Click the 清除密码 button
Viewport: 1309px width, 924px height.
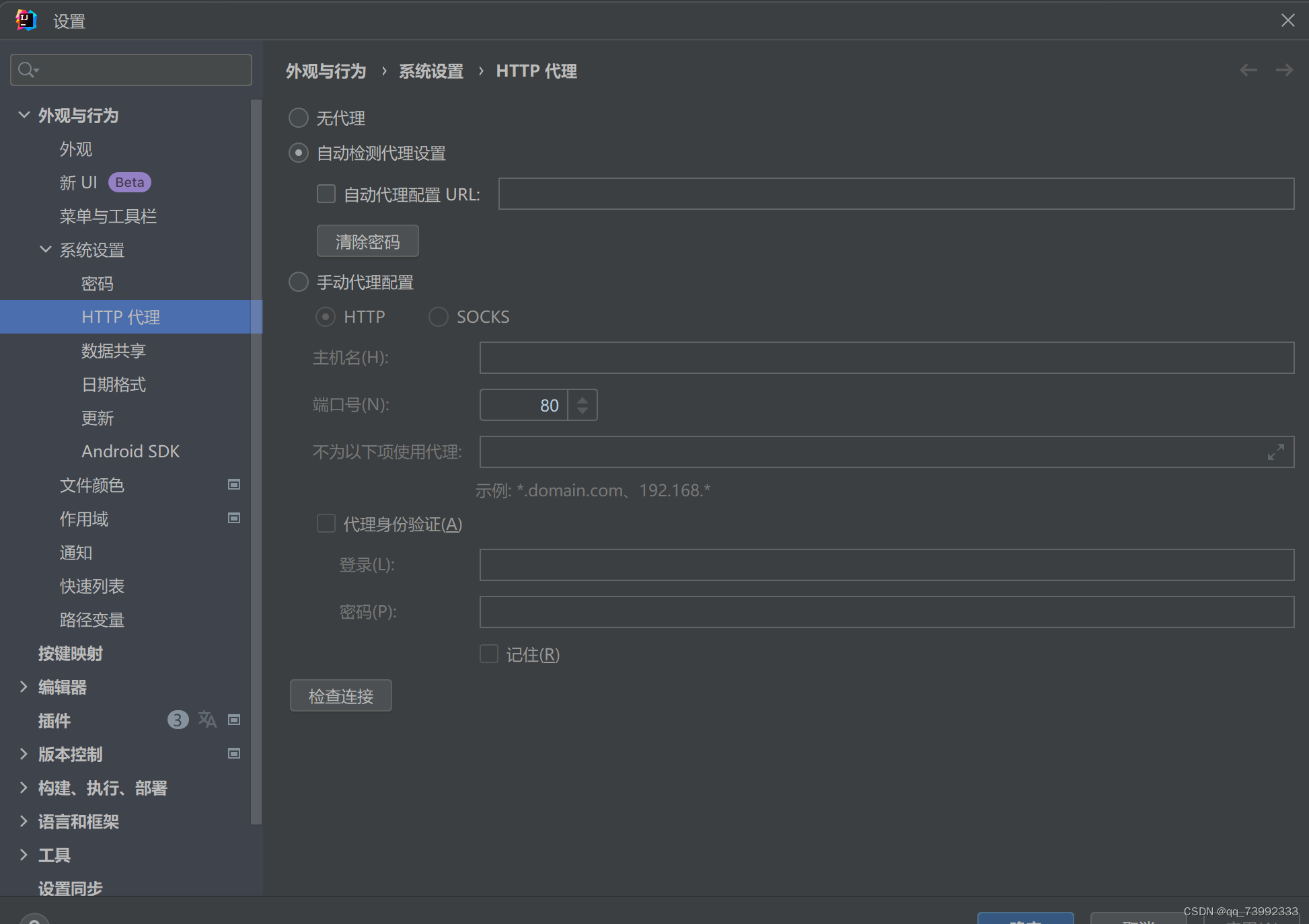coord(367,241)
